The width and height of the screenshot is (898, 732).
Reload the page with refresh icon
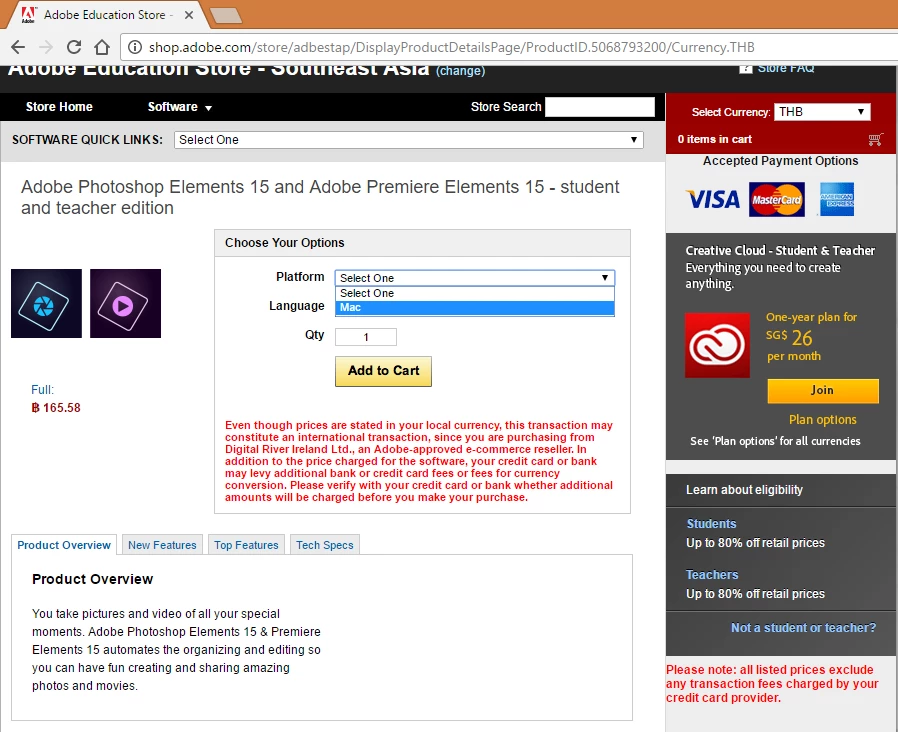pyautogui.click(x=73, y=47)
